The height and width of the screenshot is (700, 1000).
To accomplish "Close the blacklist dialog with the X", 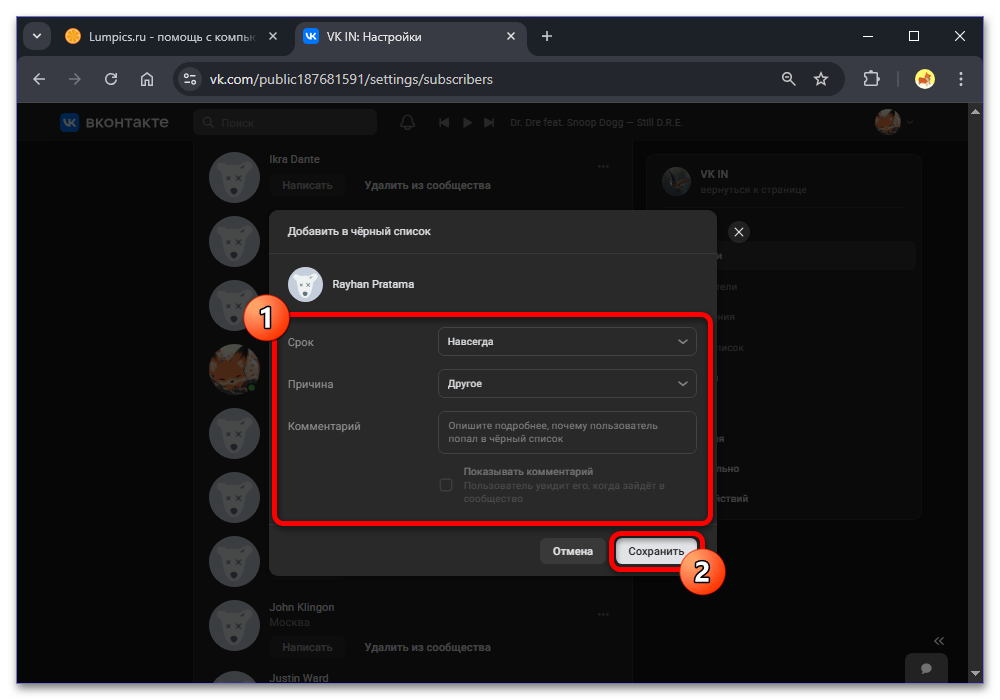I will [x=739, y=232].
